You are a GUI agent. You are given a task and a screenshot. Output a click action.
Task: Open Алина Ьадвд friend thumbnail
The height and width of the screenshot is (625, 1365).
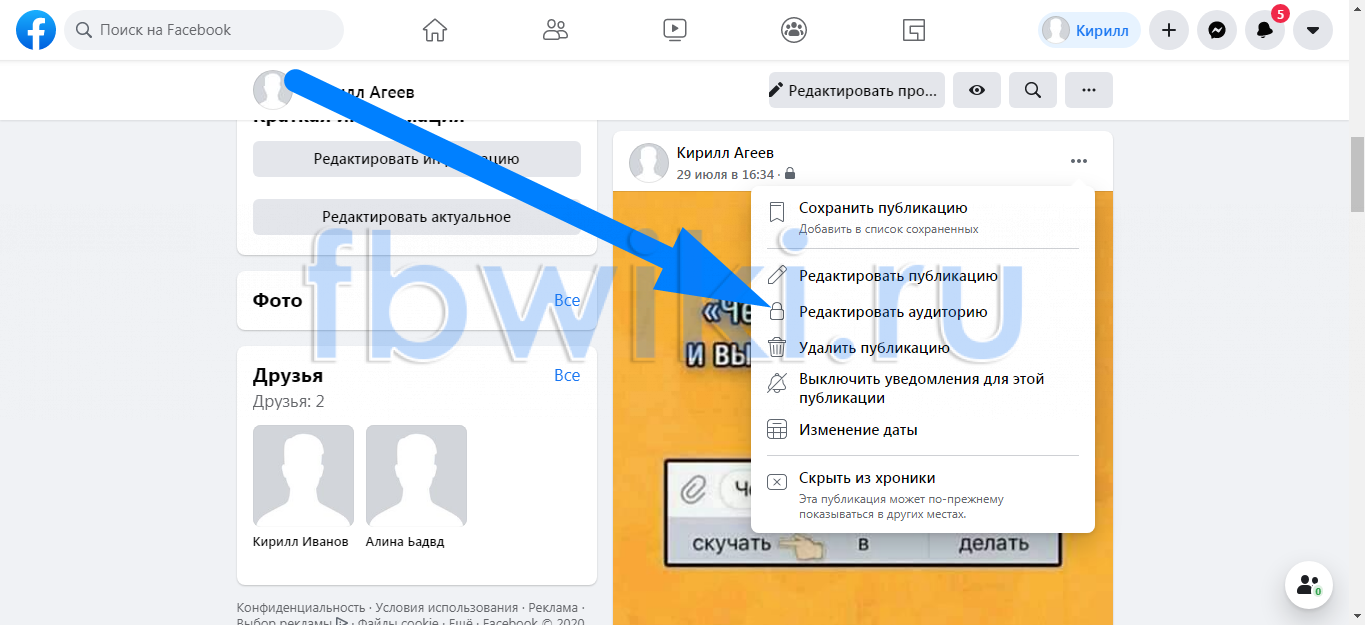416,475
